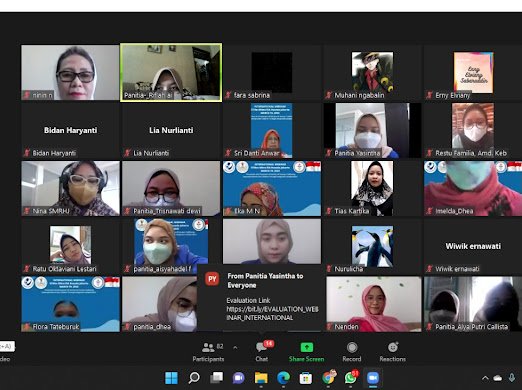Screen dimensions: 522x390
Task: Click the green Share Screen icon
Action: pyautogui.click(x=306, y=347)
